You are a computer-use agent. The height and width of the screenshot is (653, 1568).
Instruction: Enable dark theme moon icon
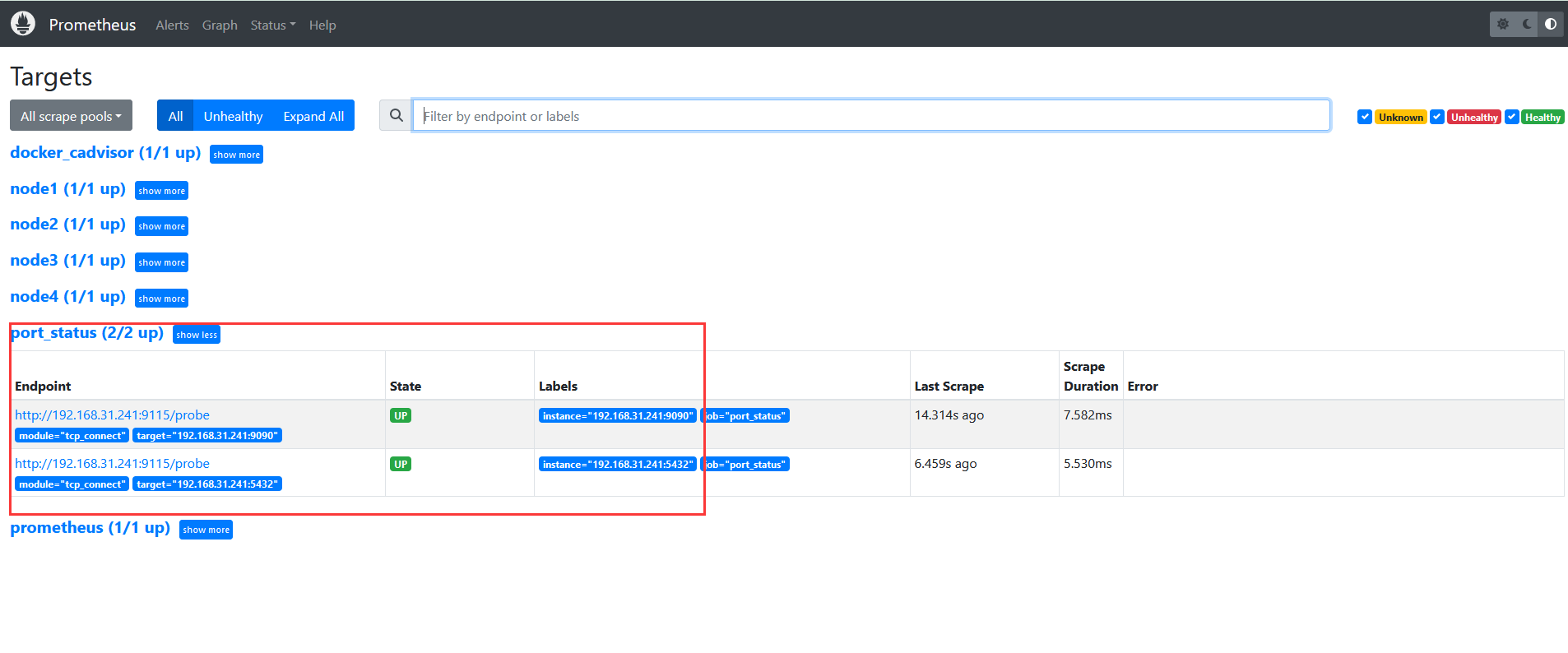1527,24
